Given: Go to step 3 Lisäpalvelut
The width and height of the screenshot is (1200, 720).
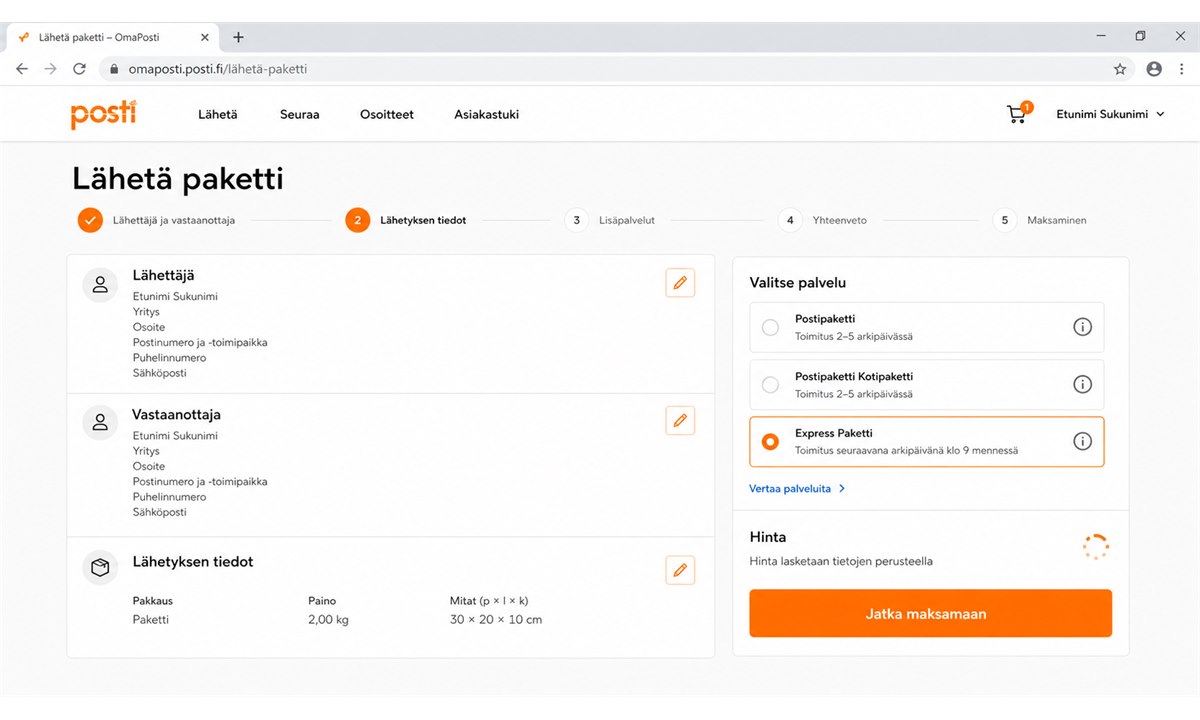Looking at the screenshot, I should pos(610,220).
